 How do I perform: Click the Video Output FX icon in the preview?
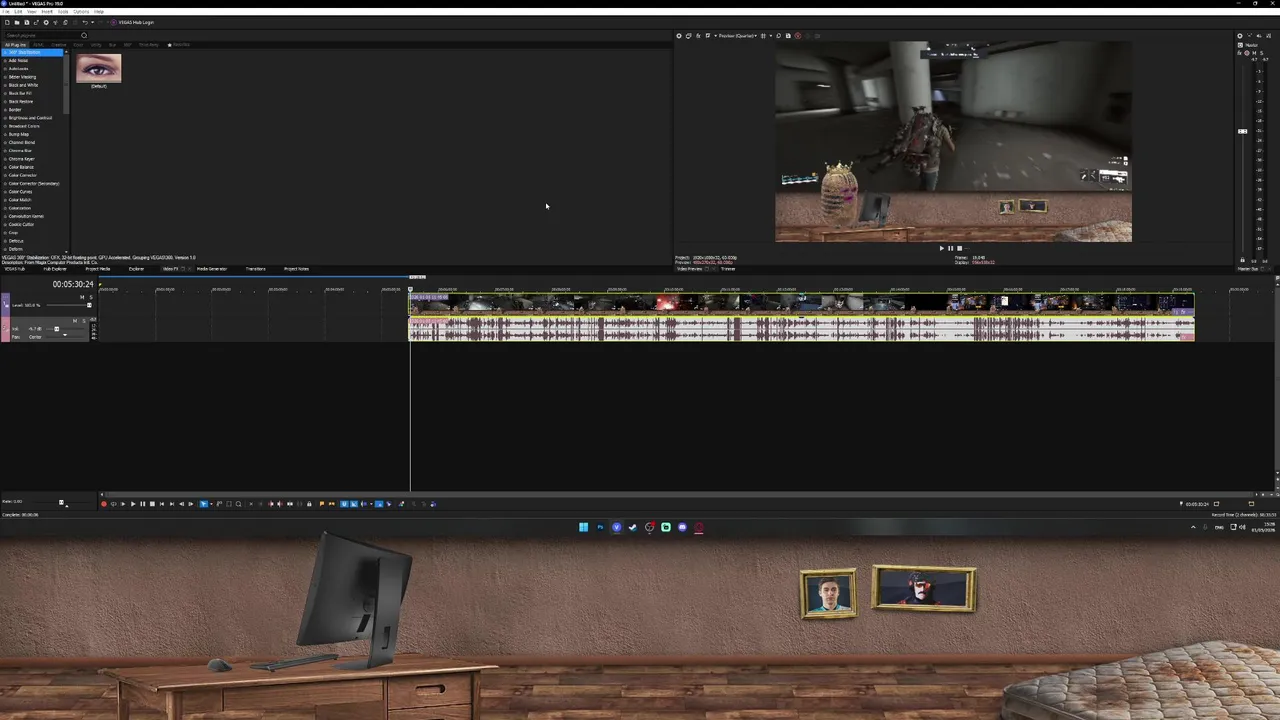pos(698,36)
